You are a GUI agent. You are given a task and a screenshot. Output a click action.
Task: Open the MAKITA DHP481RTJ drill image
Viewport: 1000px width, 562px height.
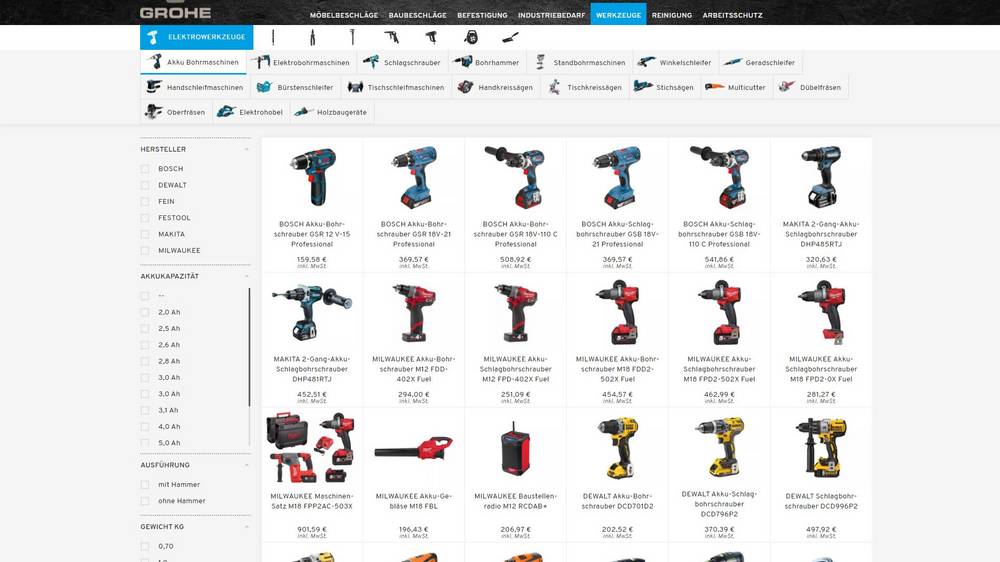pos(312,313)
